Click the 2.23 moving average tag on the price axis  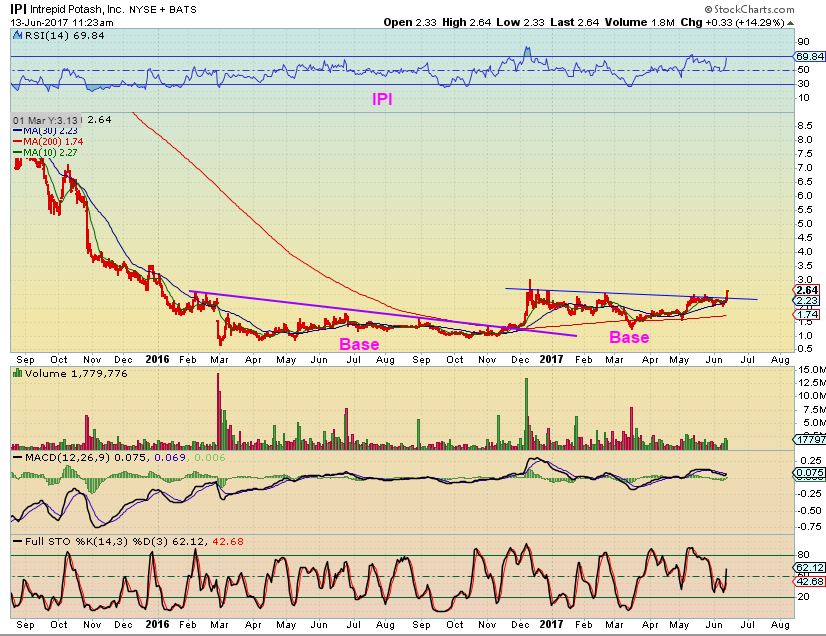(x=807, y=301)
